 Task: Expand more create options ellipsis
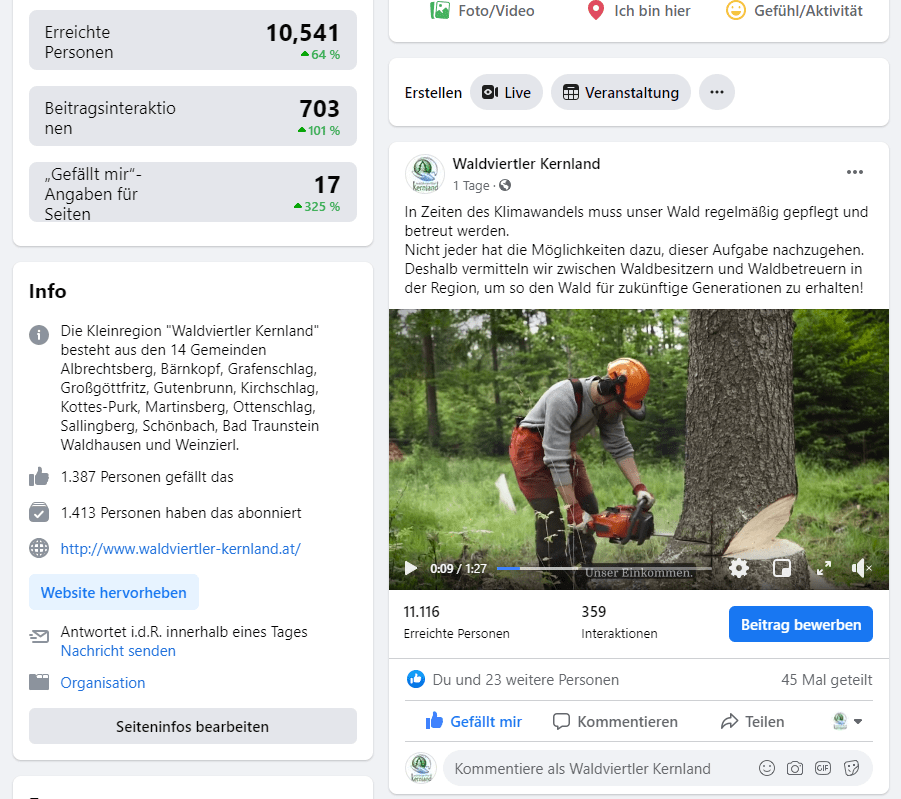[x=716, y=92]
